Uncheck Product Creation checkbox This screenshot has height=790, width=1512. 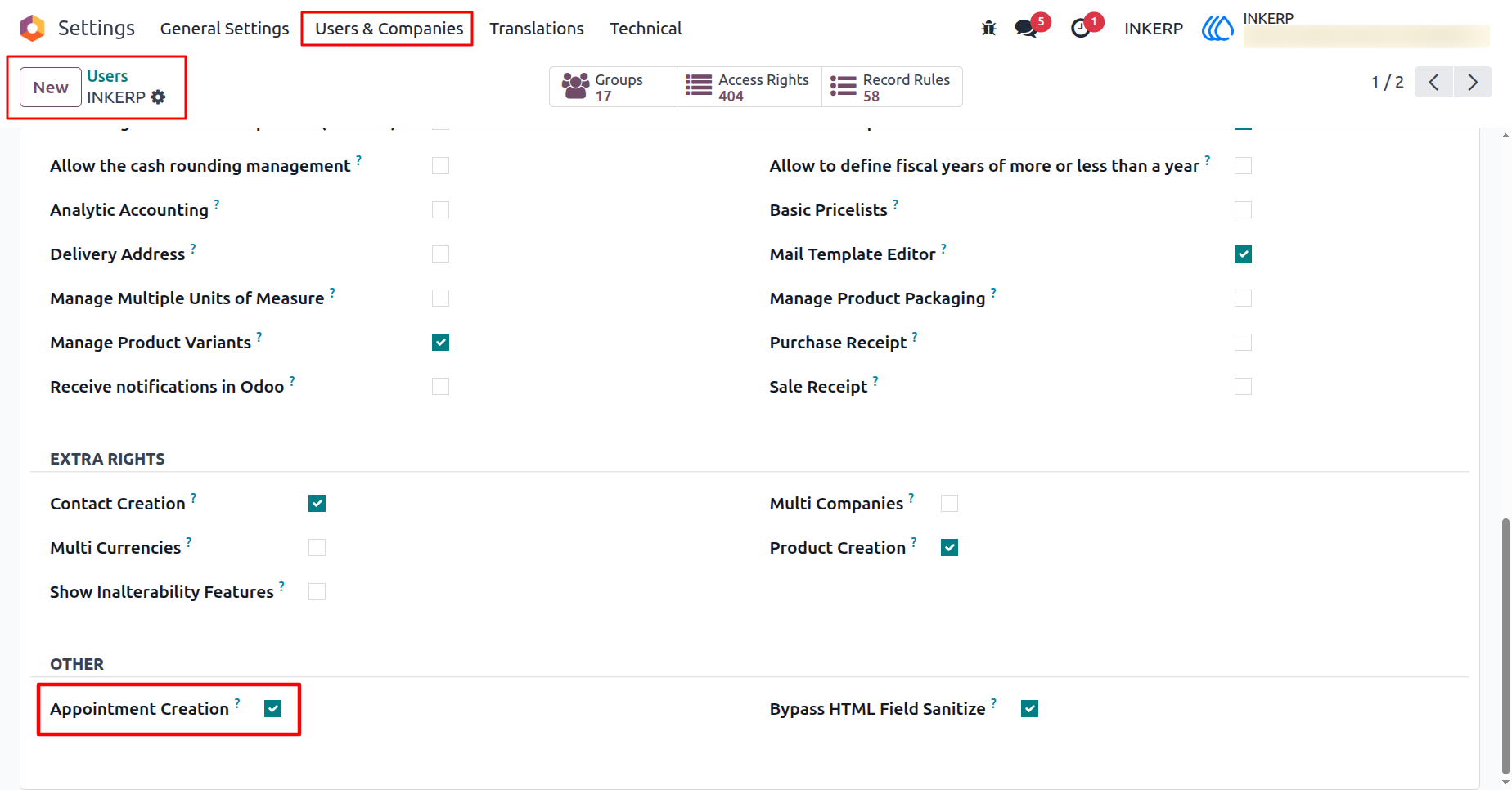point(949,548)
